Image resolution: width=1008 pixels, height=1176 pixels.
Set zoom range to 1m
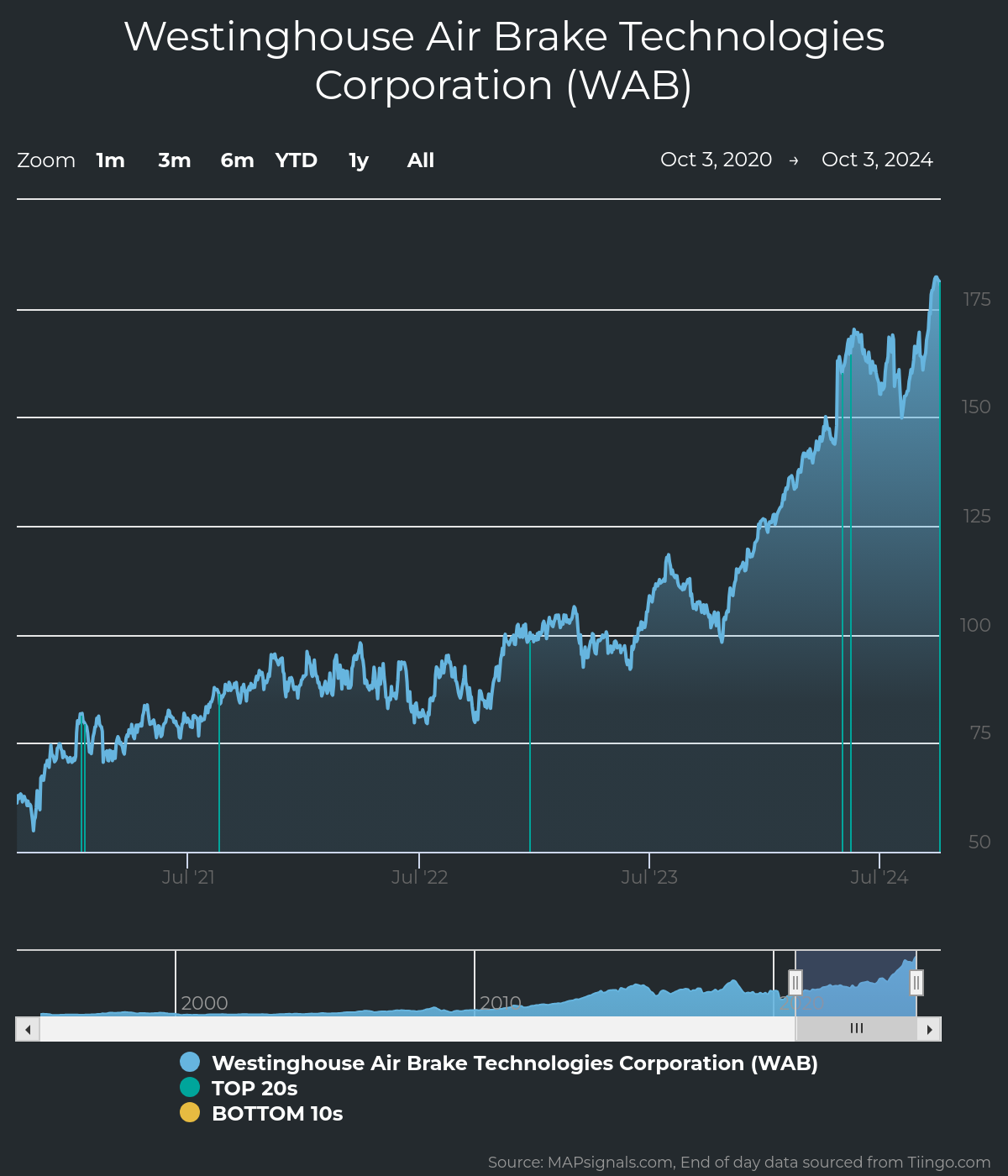(x=110, y=160)
